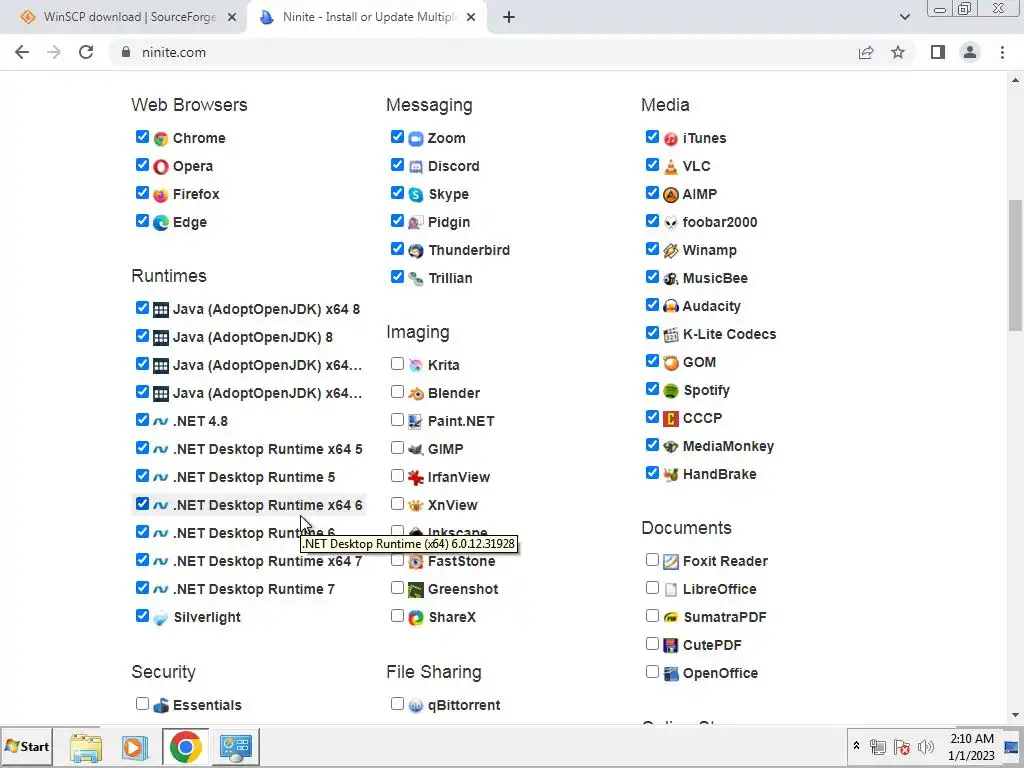The image size is (1024, 768).
Task: Click the ninite.com address bar
Action: tap(481, 52)
